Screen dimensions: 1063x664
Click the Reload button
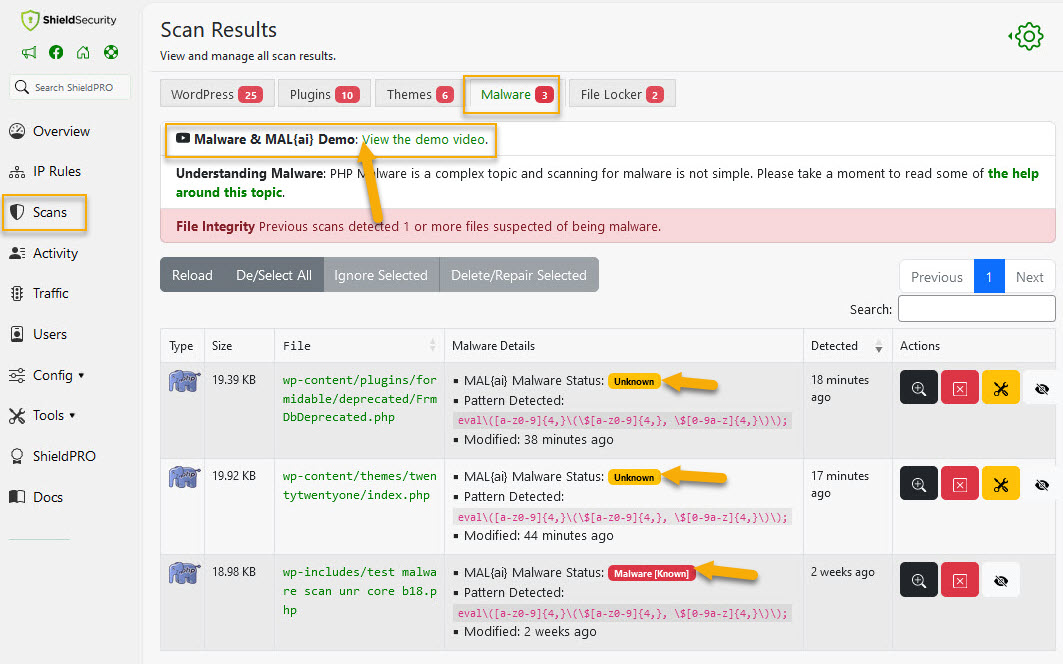[x=192, y=275]
